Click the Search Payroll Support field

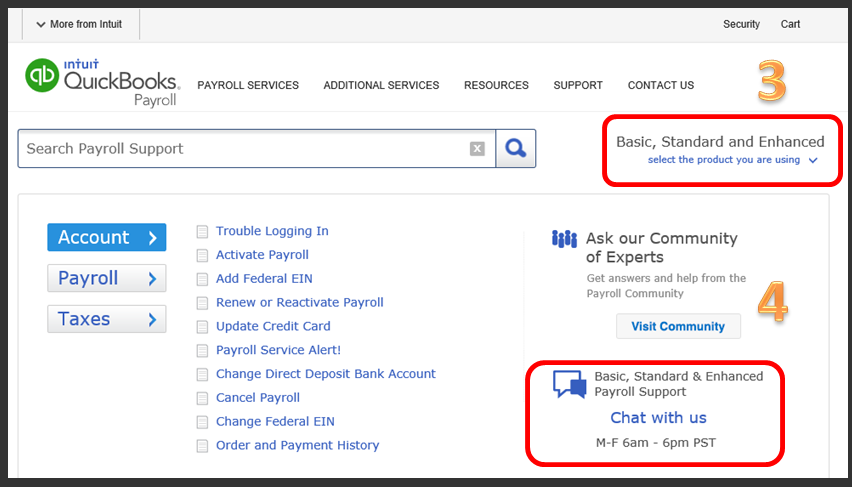[x=240, y=149]
